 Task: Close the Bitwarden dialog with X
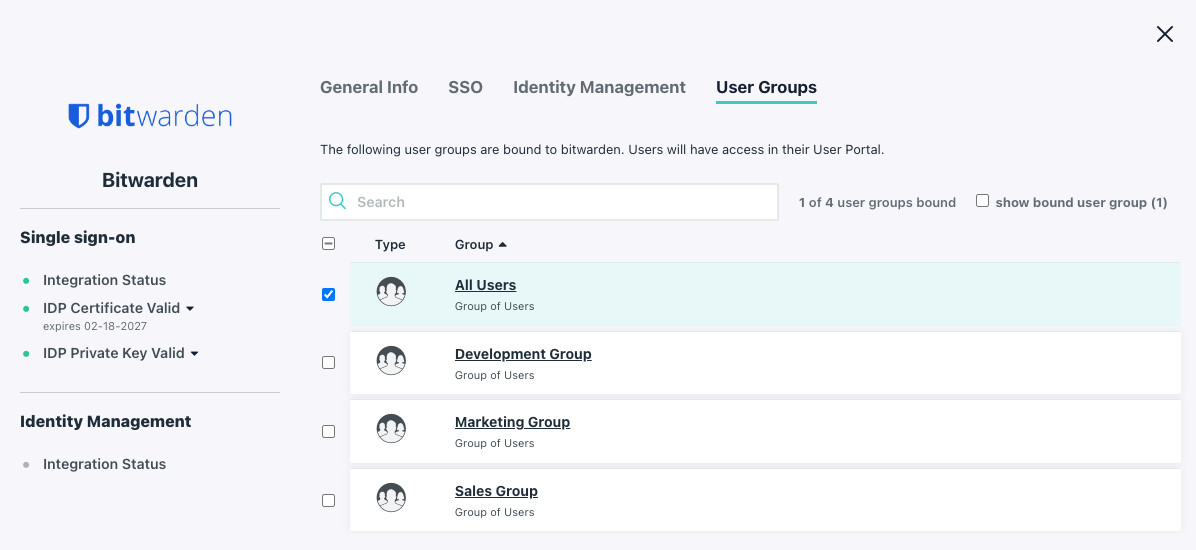coord(1164,35)
